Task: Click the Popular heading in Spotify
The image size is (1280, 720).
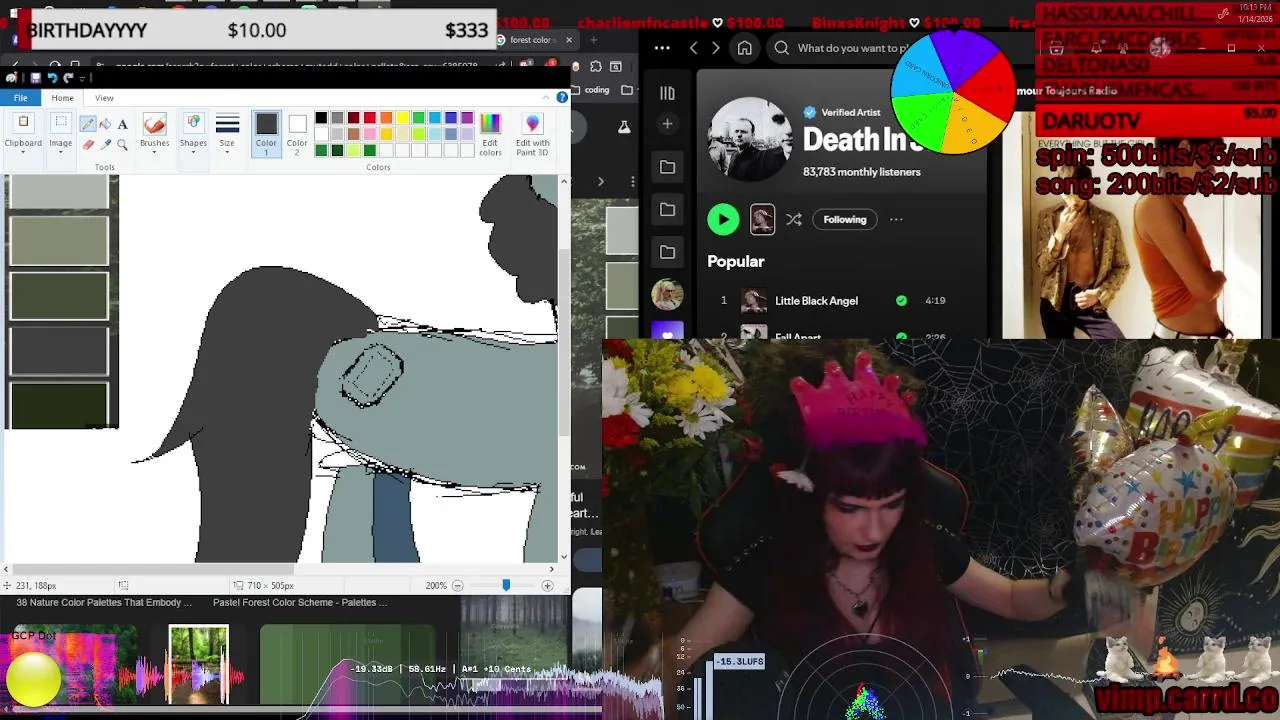Action: pyautogui.click(x=736, y=261)
